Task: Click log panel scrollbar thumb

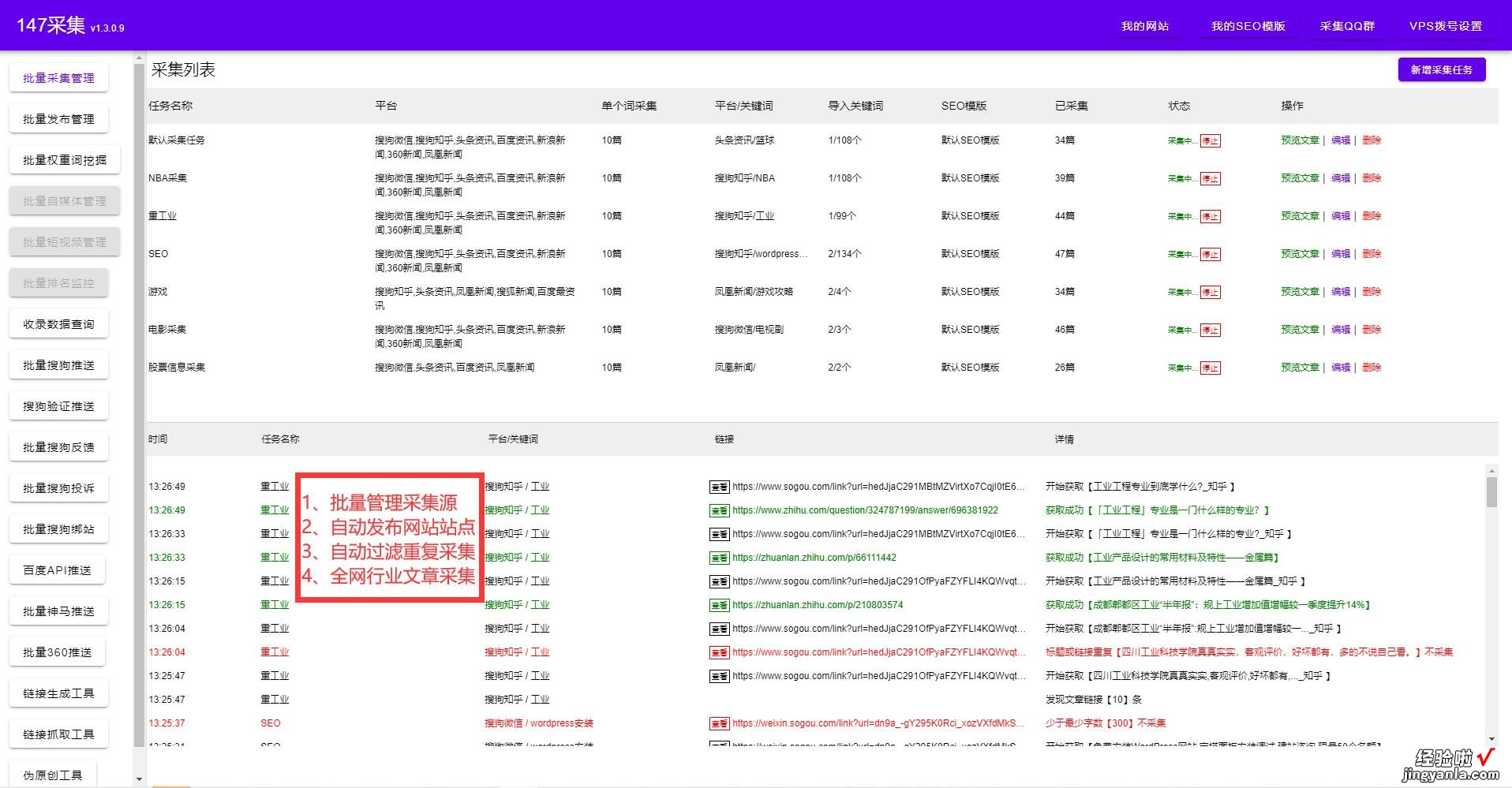Action: tap(1491, 492)
